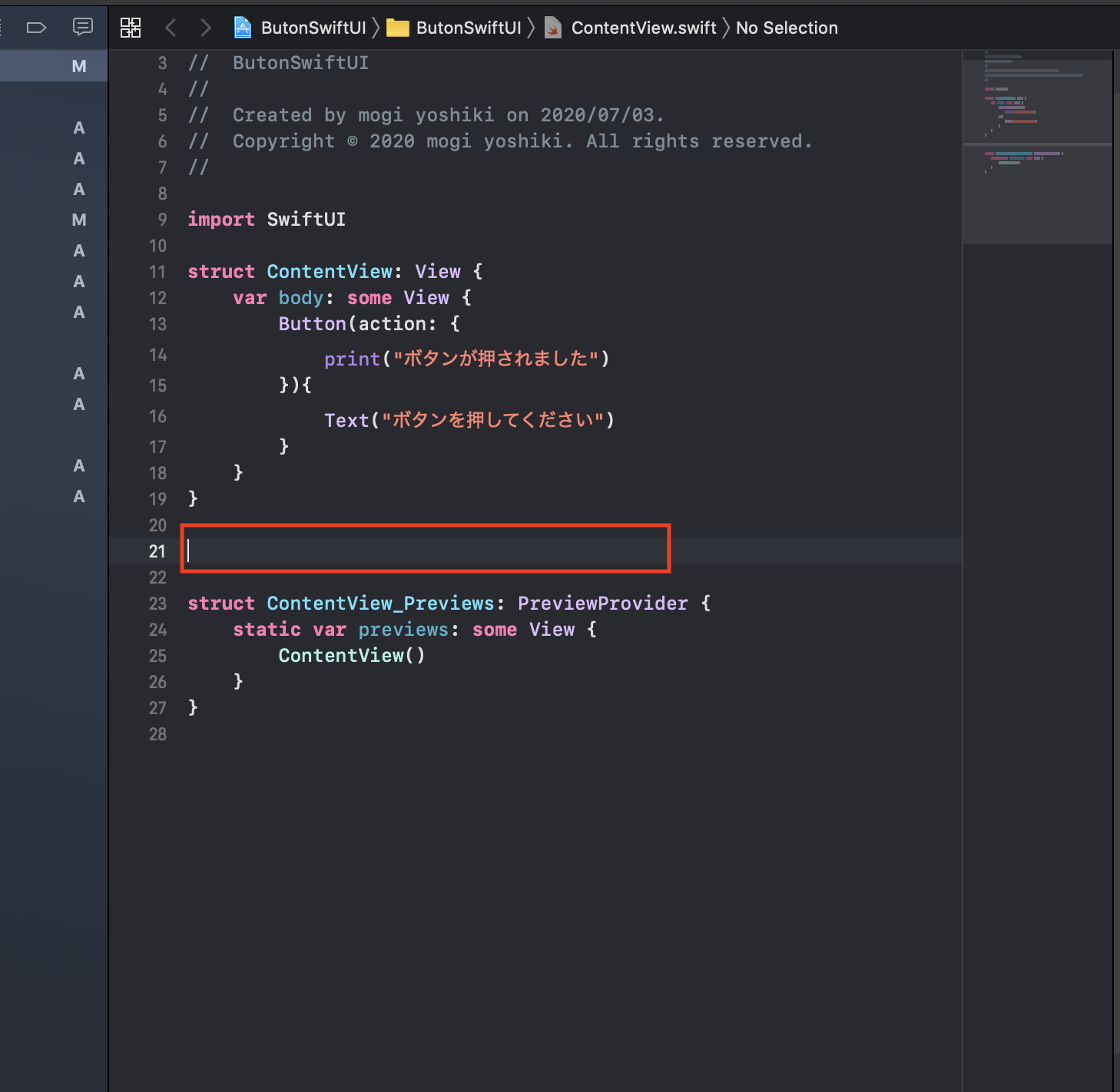Click line number 9 in gutter
Image resolution: width=1120 pixels, height=1092 pixels.
(x=162, y=220)
